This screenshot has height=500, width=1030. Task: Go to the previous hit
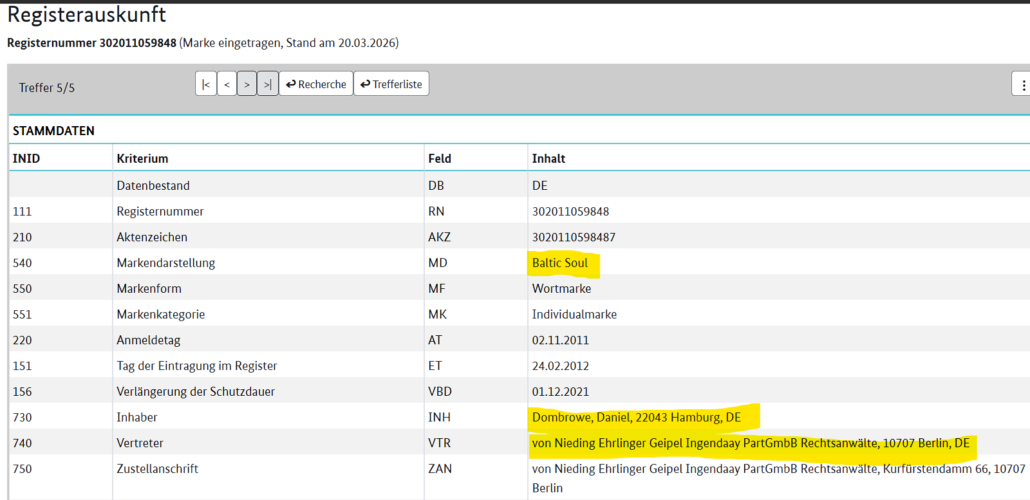(x=227, y=84)
